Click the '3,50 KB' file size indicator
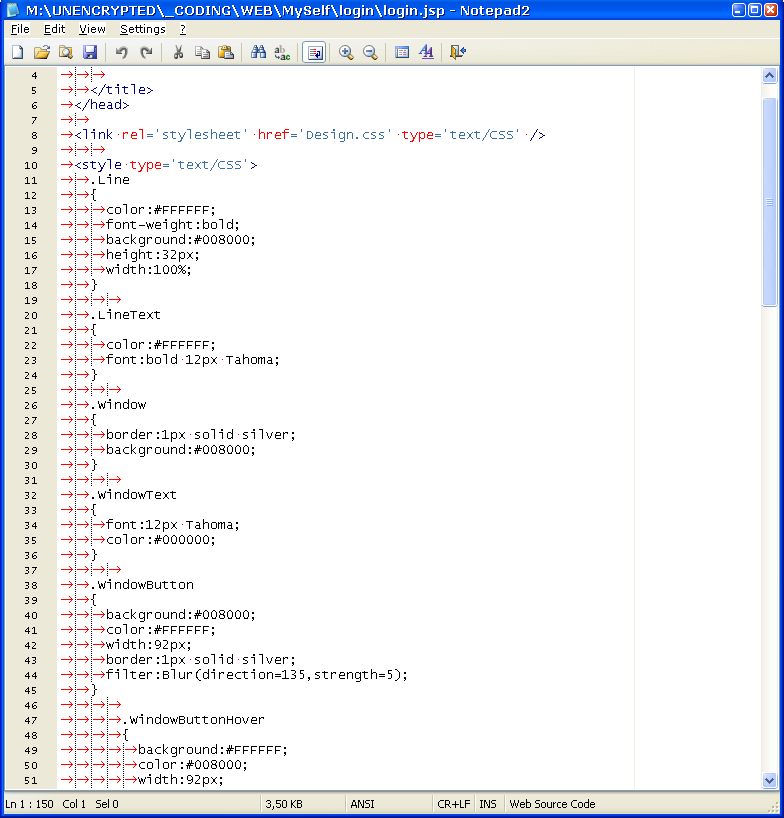 point(284,804)
